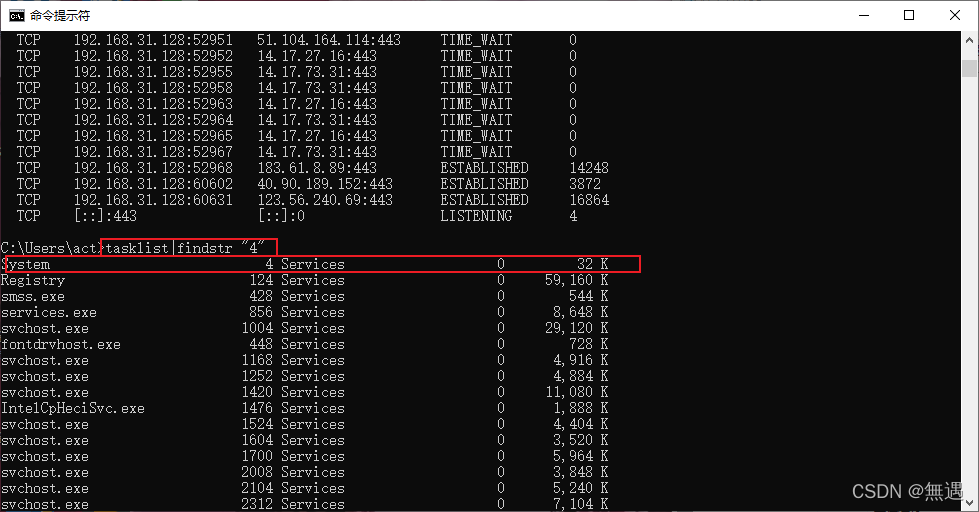Click remote address 40.90.189.152:443
This screenshot has height=512, width=979.
point(325,184)
